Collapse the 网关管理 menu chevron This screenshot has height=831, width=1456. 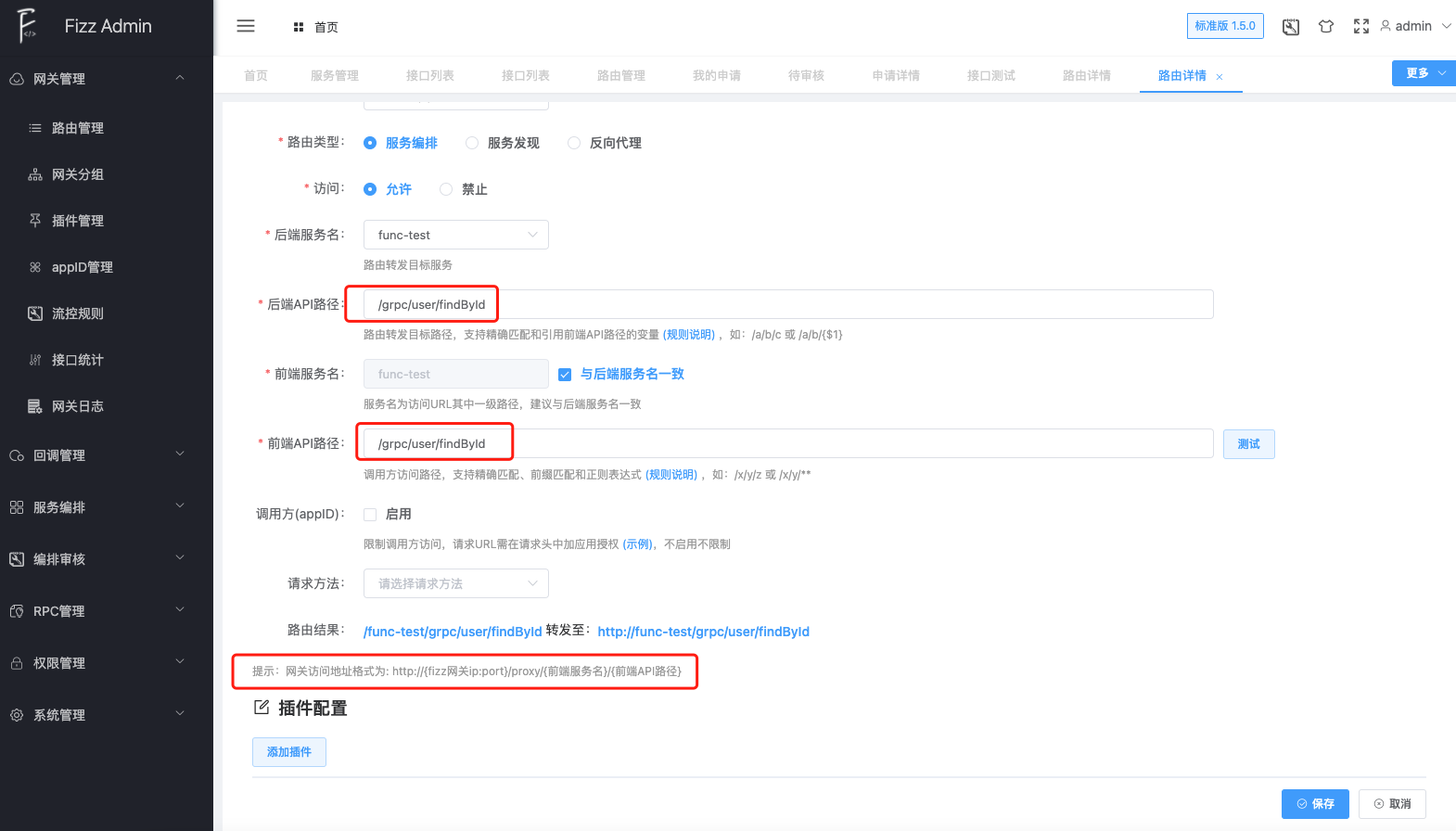(x=180, y=78)
